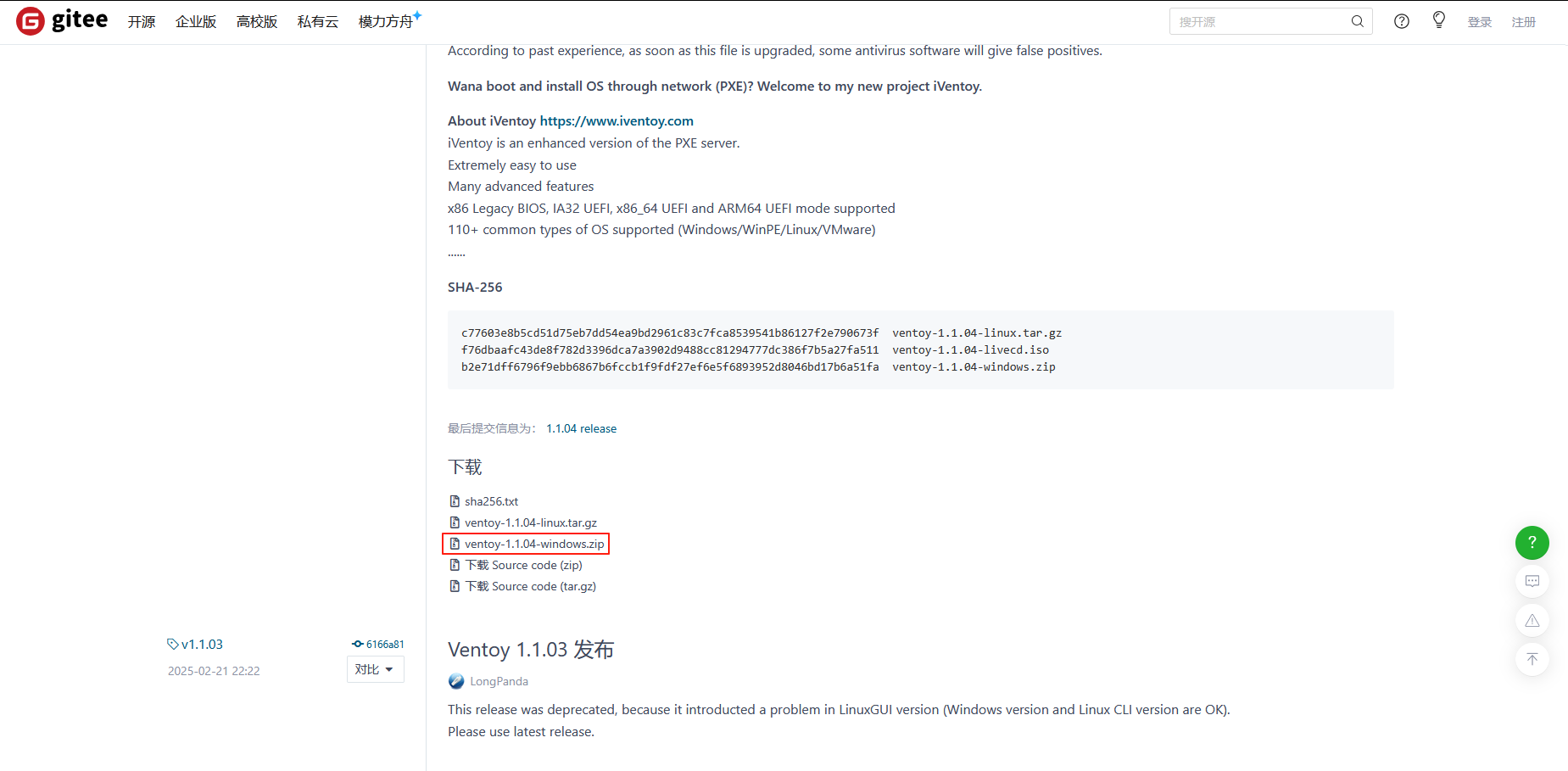
Task: Open the 企业版 menu item
Action: click(x=196, y=22)
